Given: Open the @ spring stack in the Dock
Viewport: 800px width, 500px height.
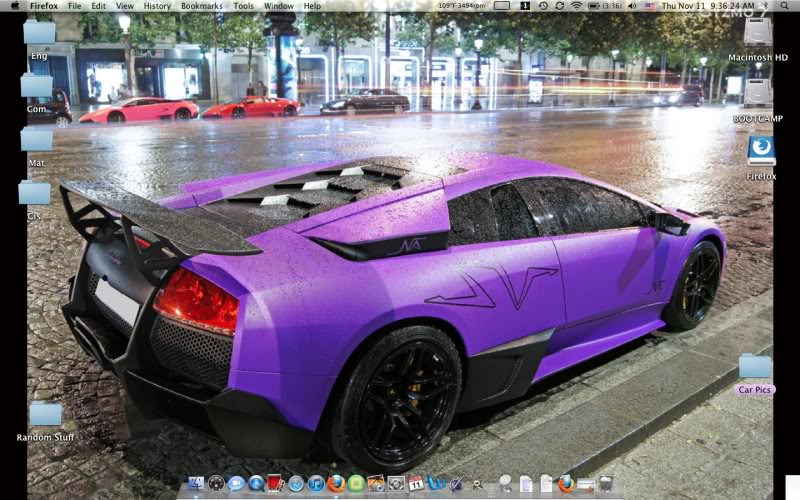Looking at the screenshot, I should pyautogui.click(x=505, y=484).
